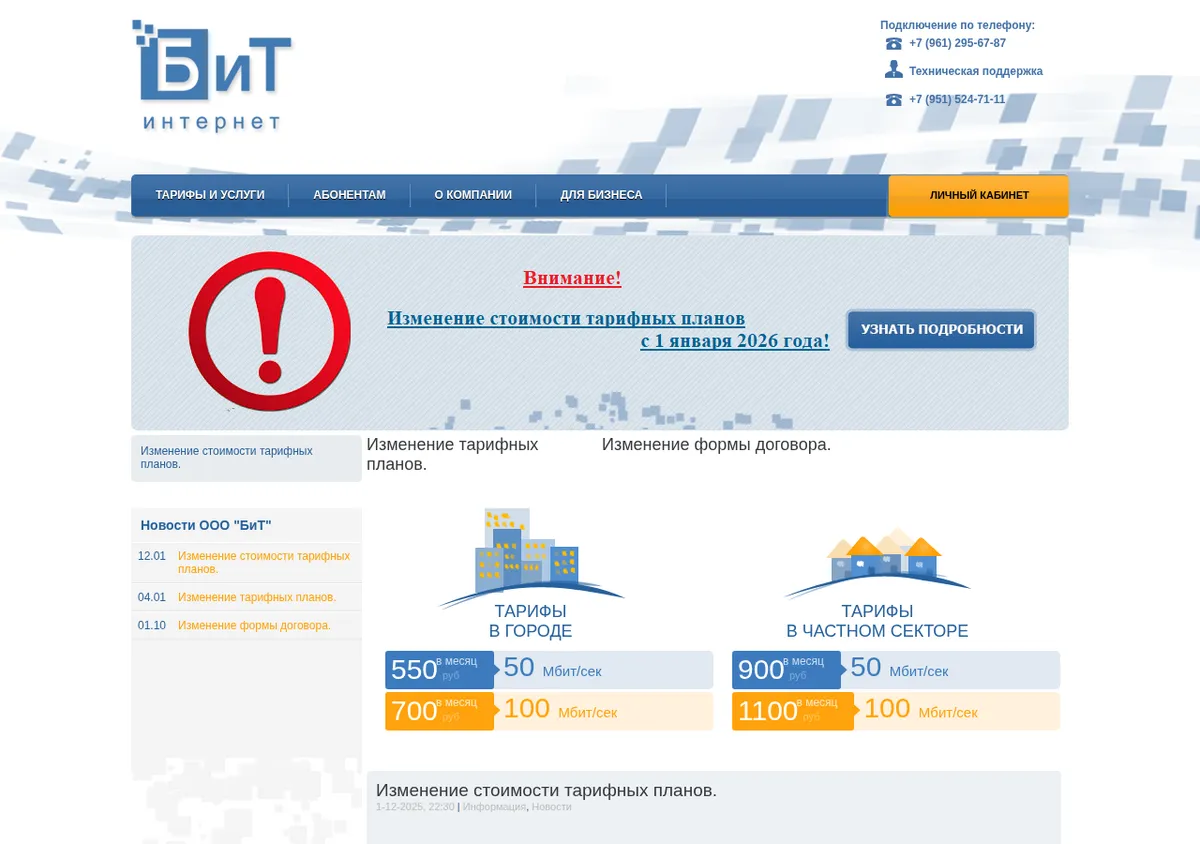Select the 1100 руб 100 Мбит/сек private tariff
1200x844 pixels.
tap(896, 711)
